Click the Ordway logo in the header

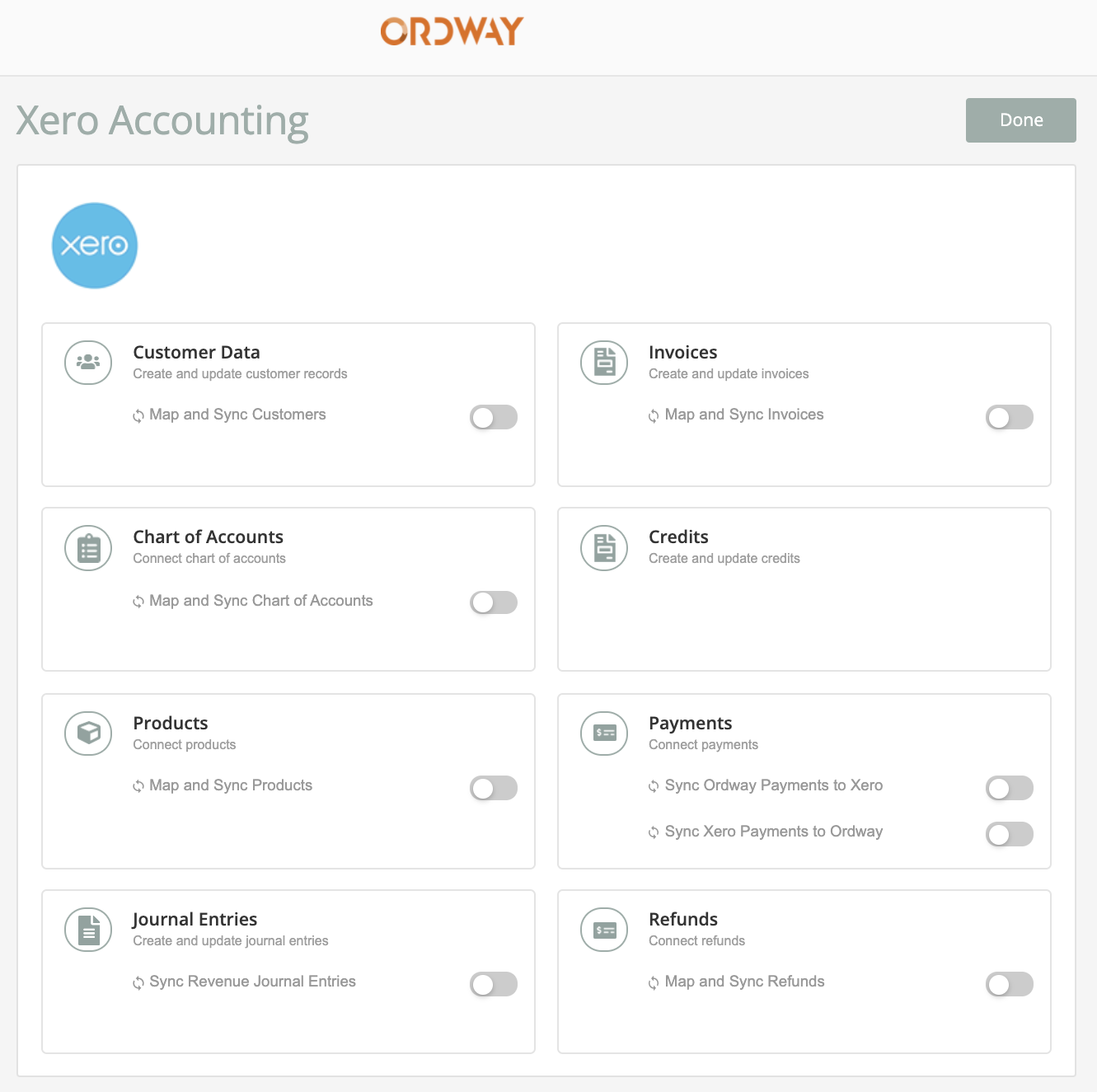click(452, 31)
